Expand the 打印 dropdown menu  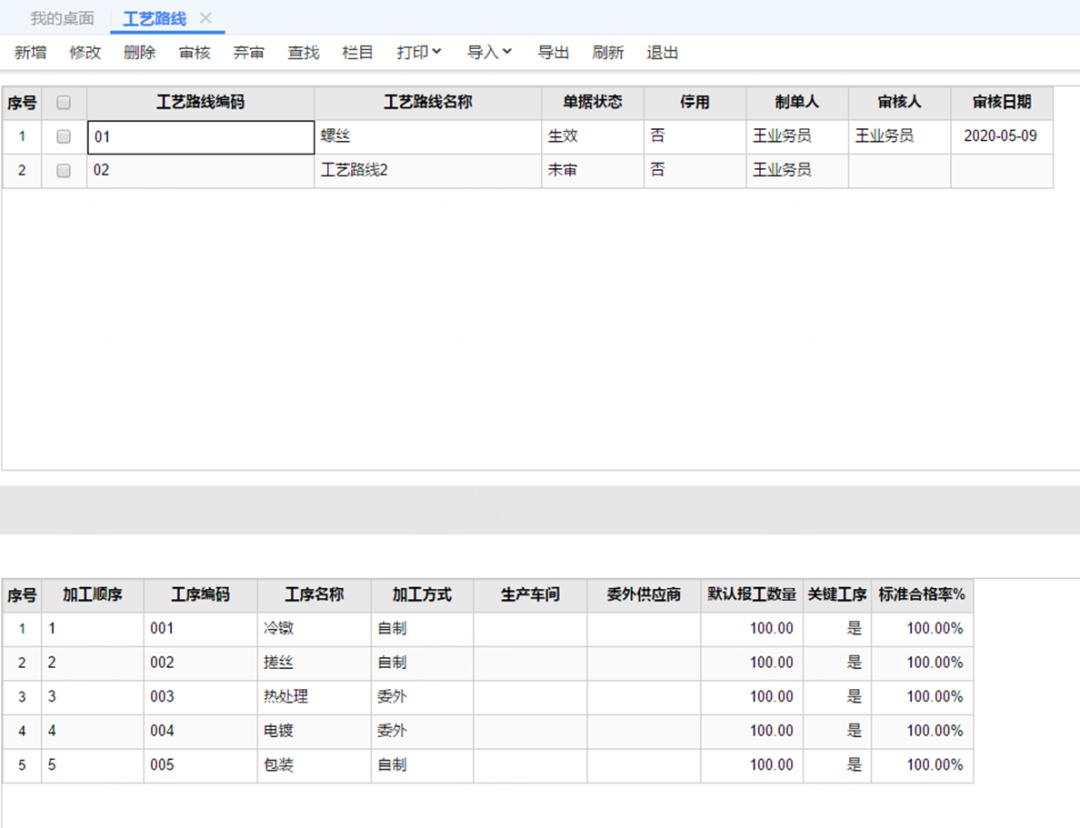pyautogui.click(x=419, y=52)
